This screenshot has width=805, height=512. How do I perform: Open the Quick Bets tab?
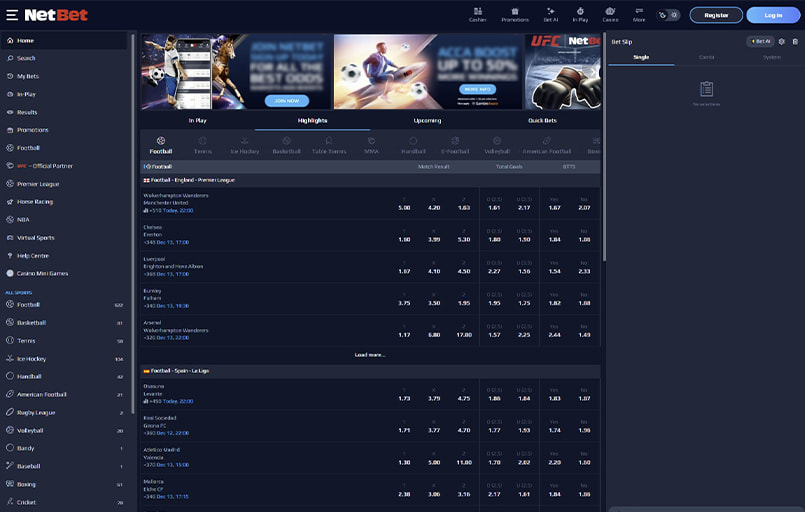pyautogui.click(x=542, y=121)
